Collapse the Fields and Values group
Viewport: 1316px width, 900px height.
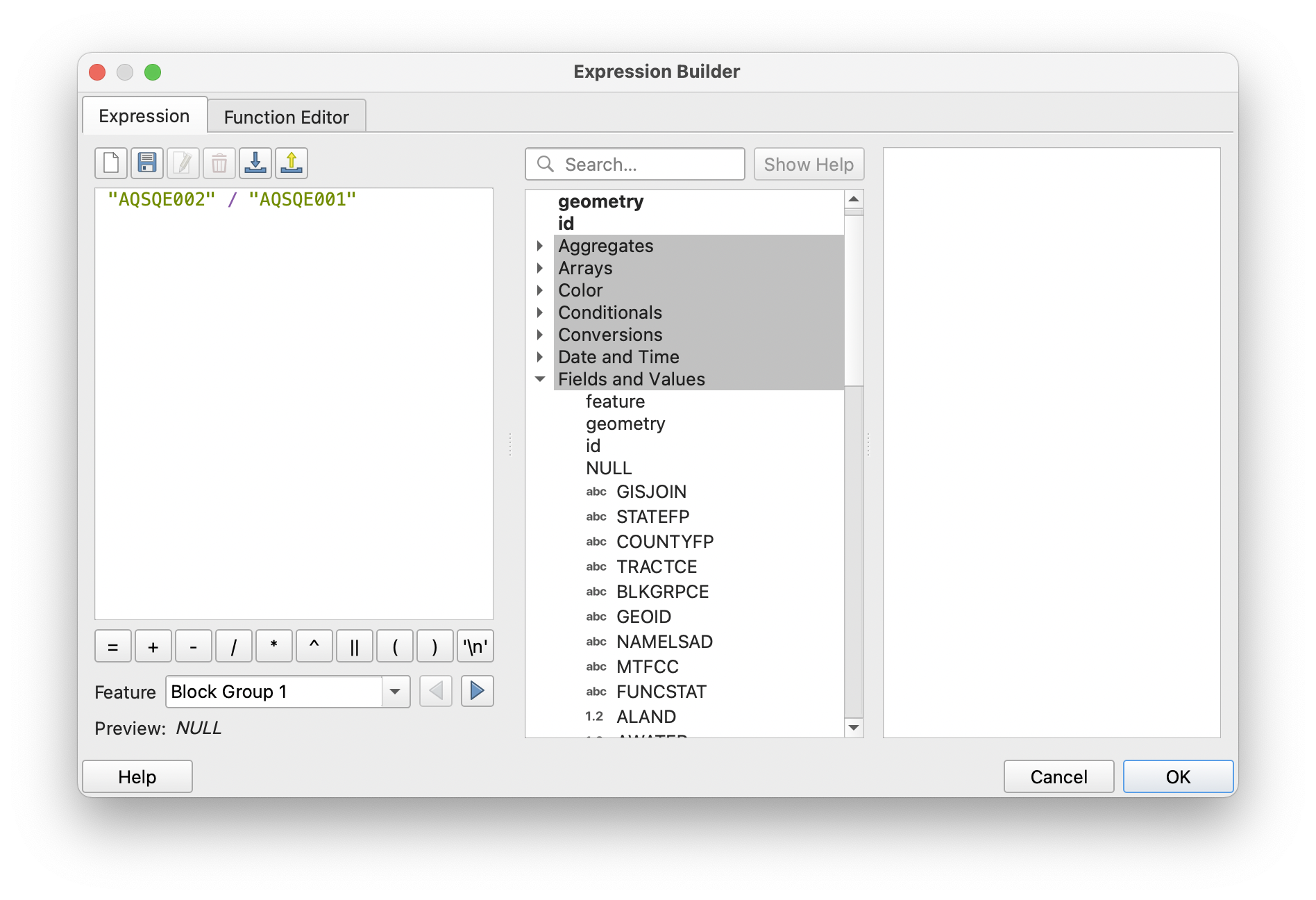540,379
